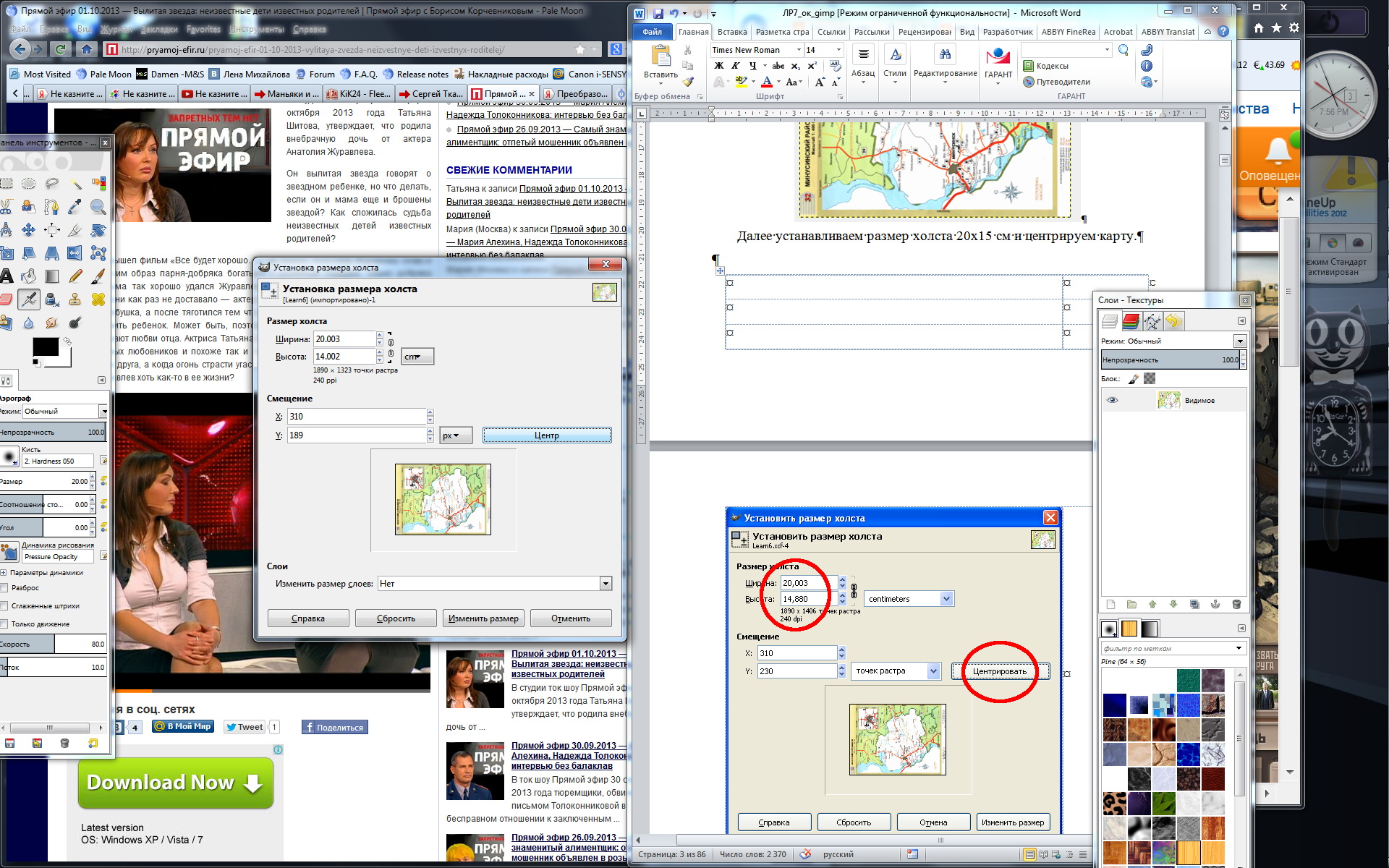
Task: Click the delete layer trash icon
Action: [x=1236, y=604]
